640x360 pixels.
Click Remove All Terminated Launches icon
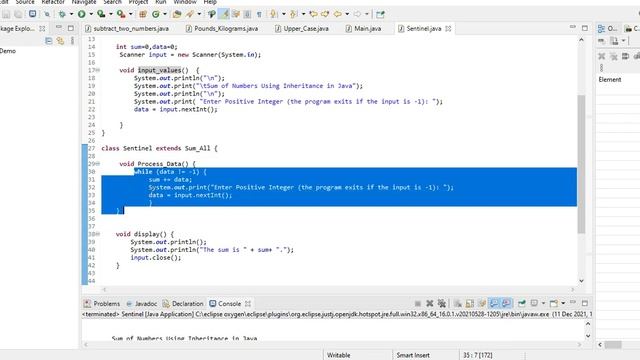pyautogui.click(x=442, y=303)
